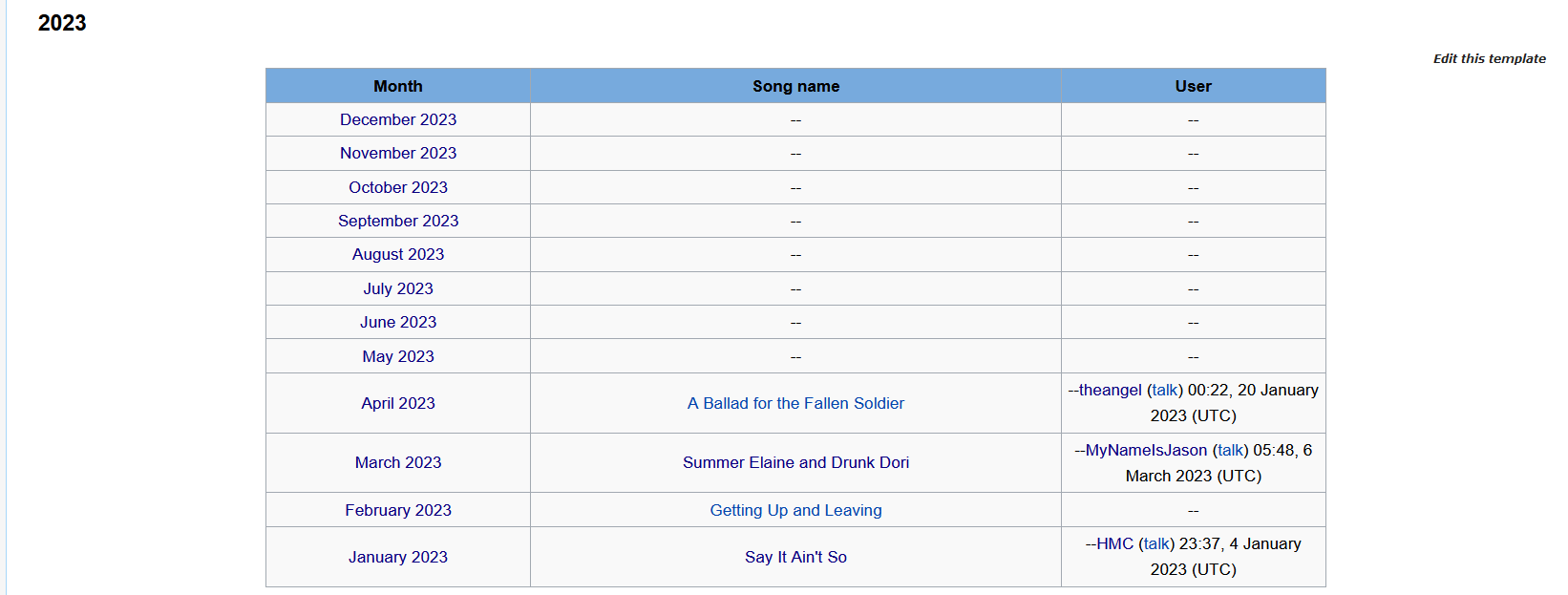Click the March 2023 link
Image resolution: width=1568 pixels, height=595 pixels.
pos(398,462)
